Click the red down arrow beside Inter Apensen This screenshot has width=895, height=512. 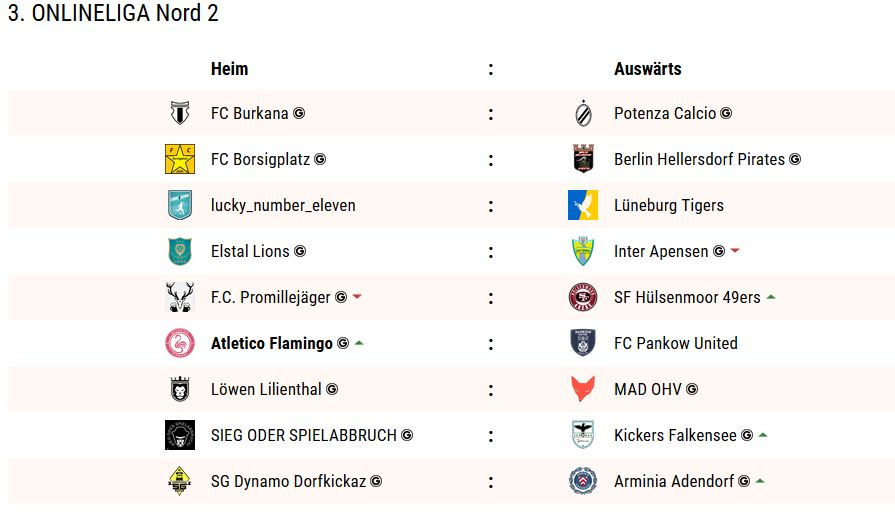pos(735,250)
